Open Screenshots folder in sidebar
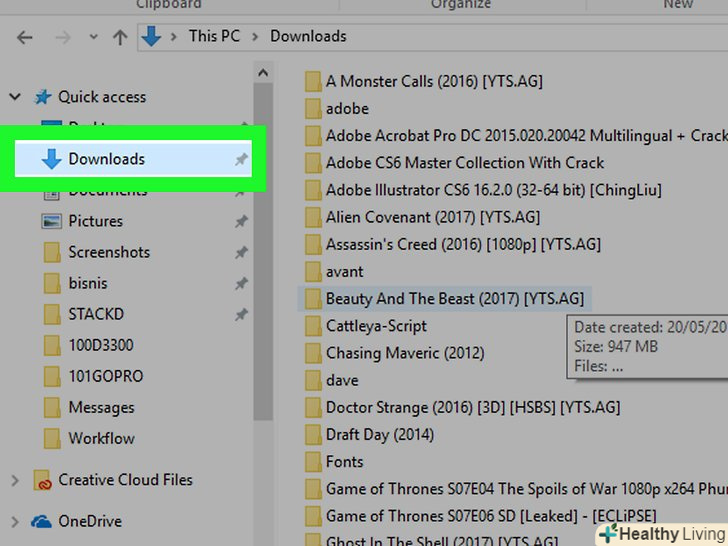The width and height of the screenshot is (728, 546). point(109,252)
